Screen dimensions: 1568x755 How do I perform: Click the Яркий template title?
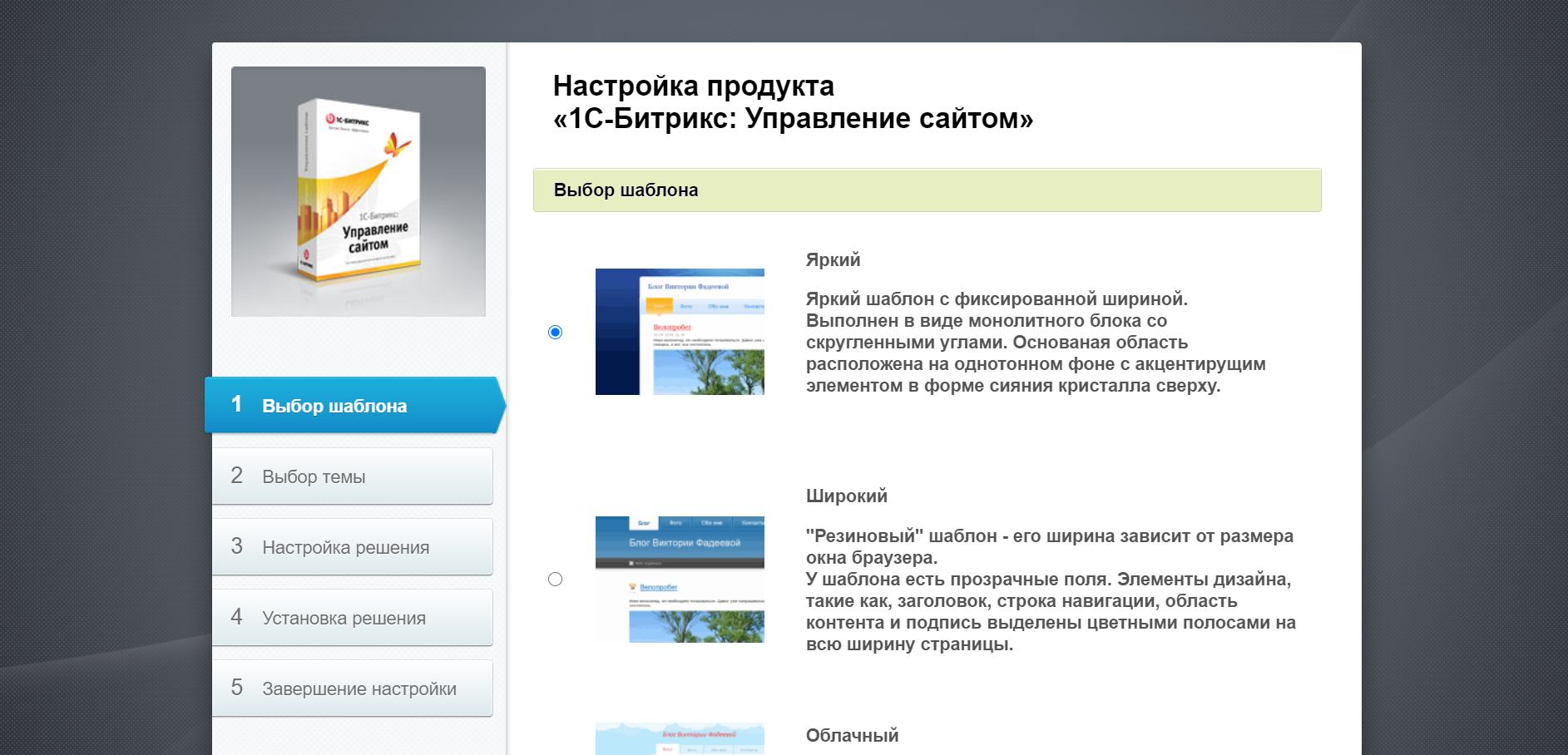(x=833, y=259)
